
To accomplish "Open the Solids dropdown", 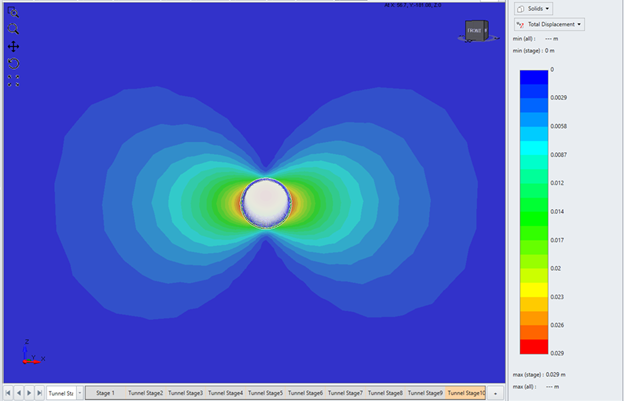I will click(x=533, y=8).
